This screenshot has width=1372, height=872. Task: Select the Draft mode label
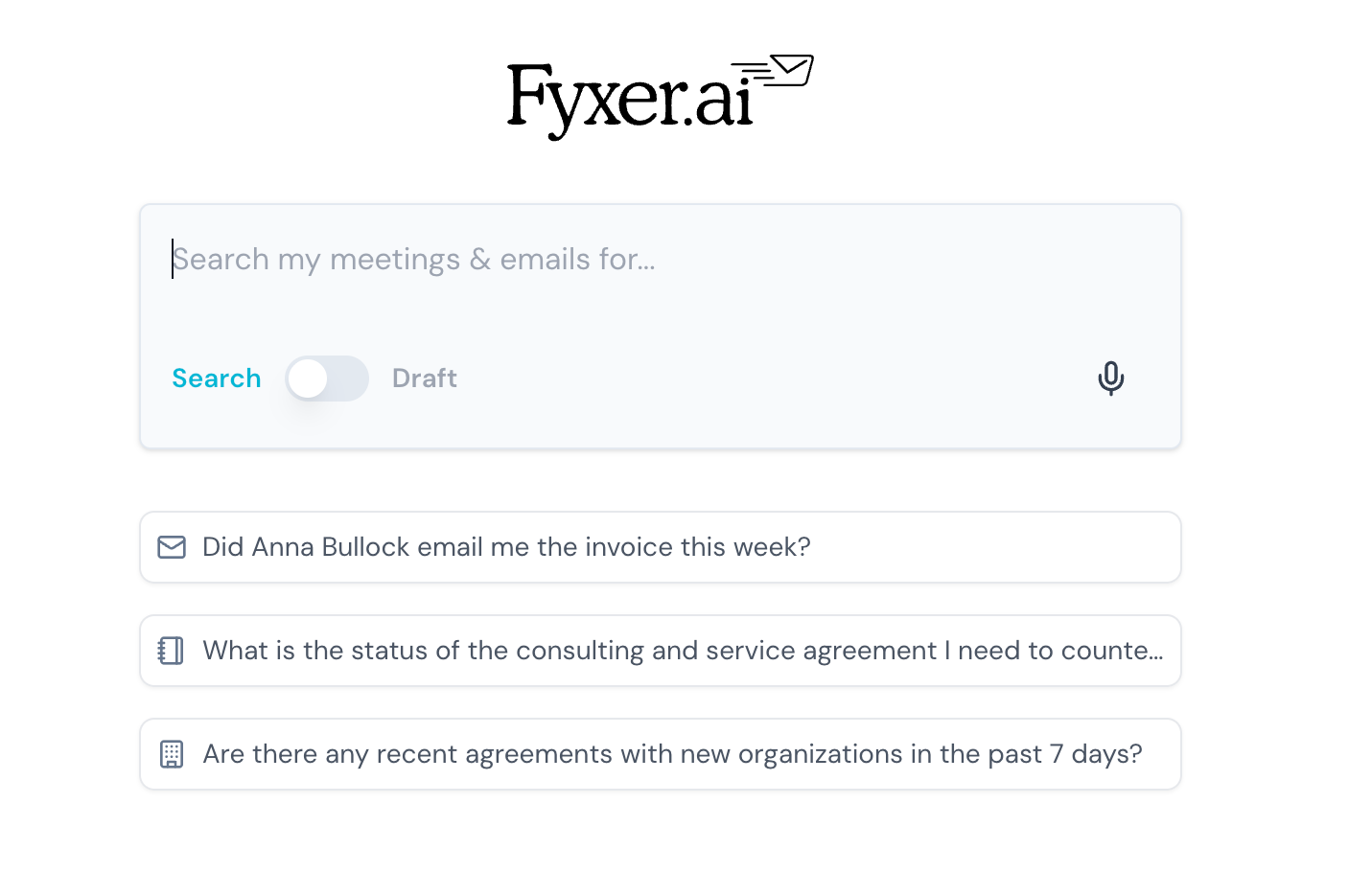click(x=425, y=379)
